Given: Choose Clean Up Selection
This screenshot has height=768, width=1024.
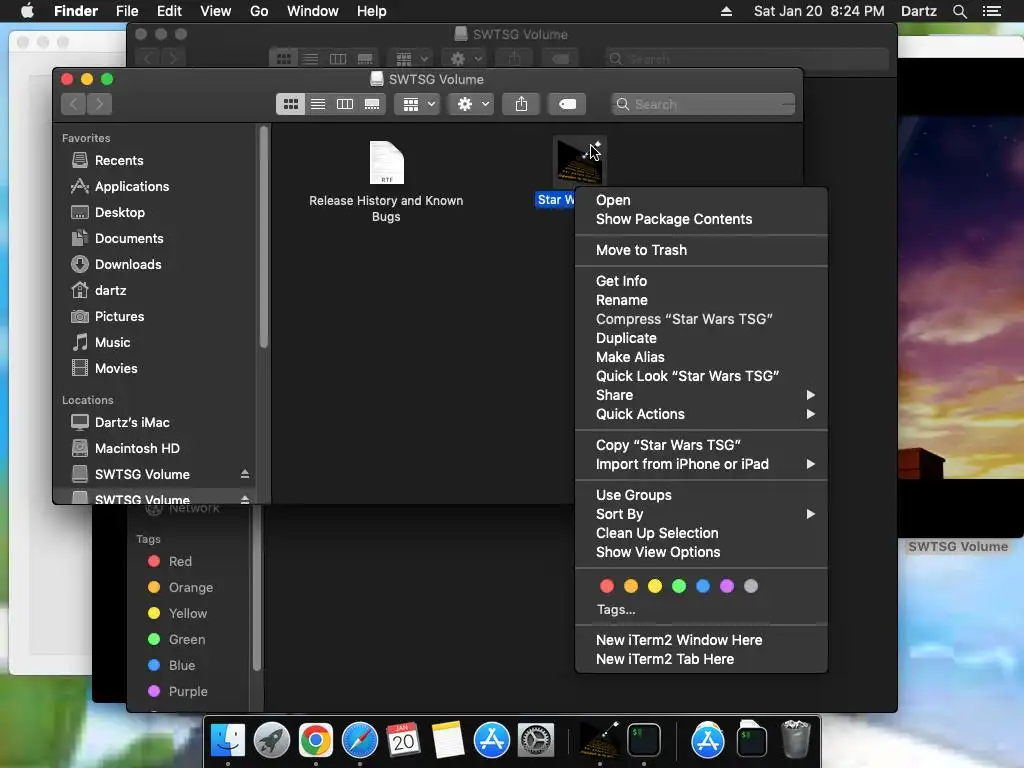Looking at the screenshot, I should (x=701, y=533).
